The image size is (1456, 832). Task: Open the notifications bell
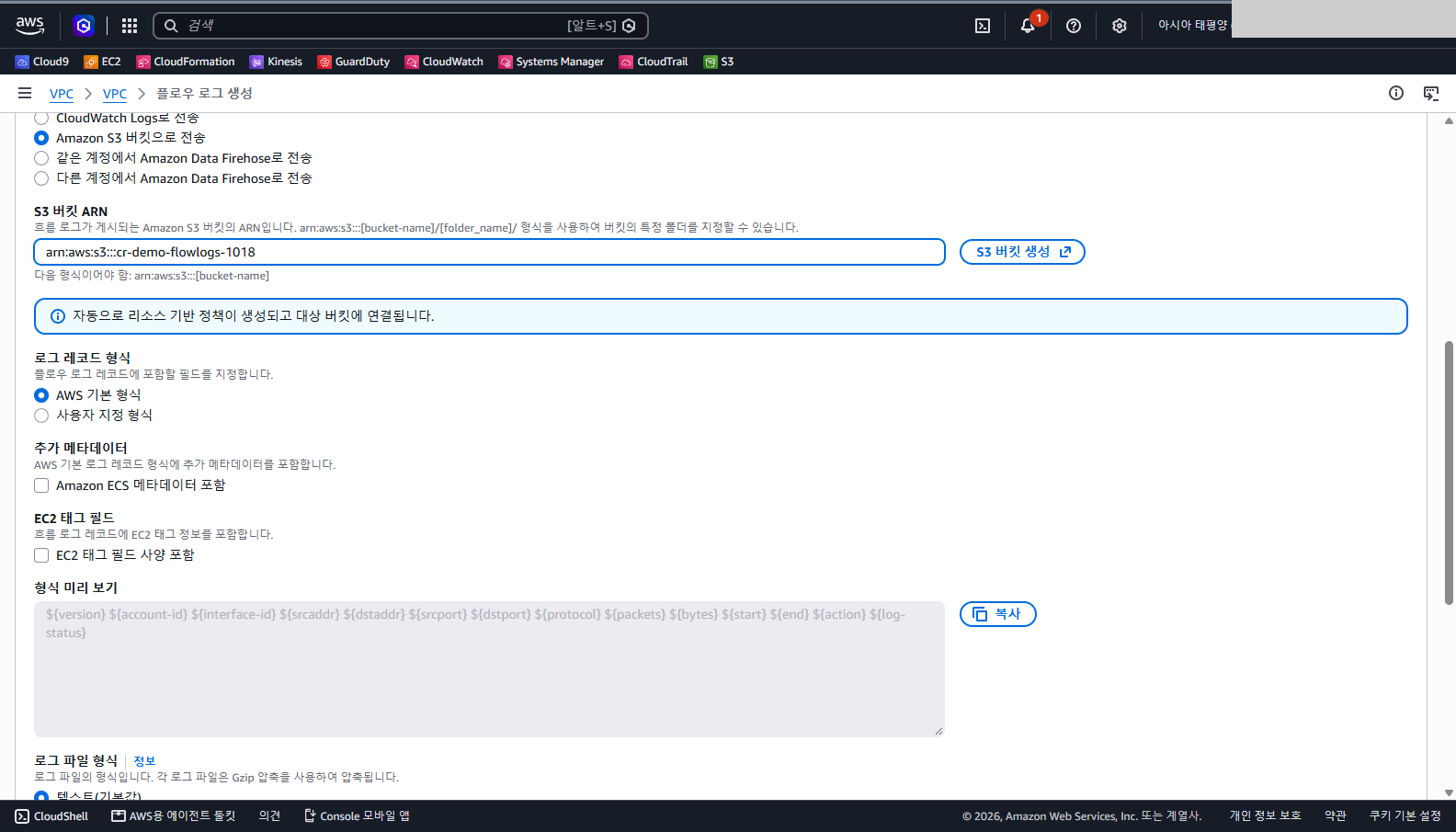pos(1028,26)
